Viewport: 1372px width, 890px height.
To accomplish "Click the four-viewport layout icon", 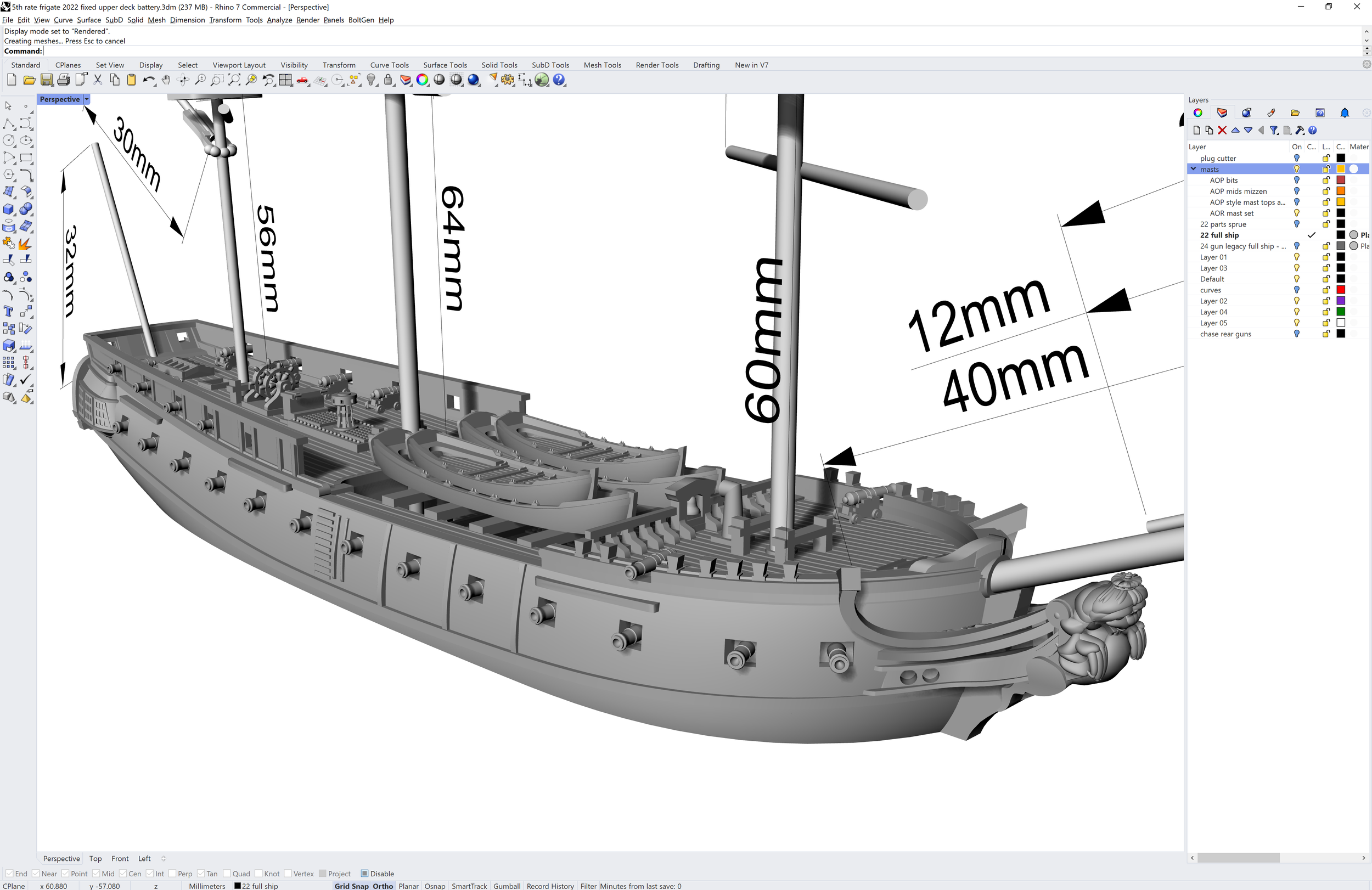I will click(285, 80).
